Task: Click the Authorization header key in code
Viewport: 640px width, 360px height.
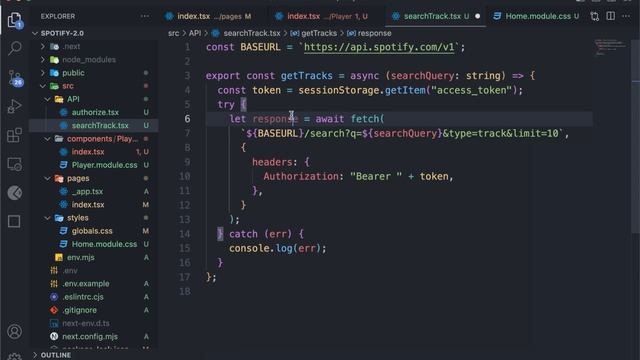Action: click(301, 176)
